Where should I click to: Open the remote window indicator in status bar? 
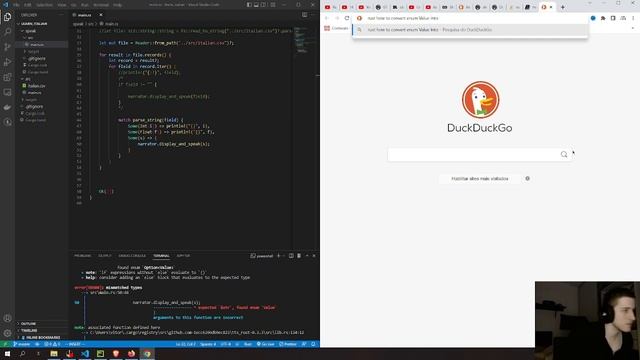6,344
